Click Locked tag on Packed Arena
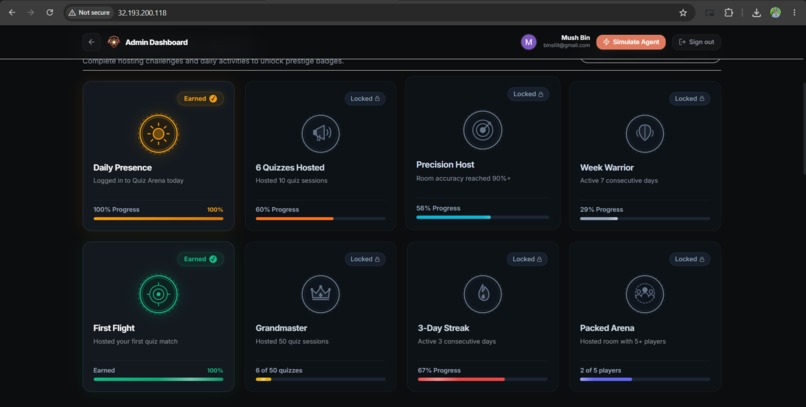Screen dimensions: 806x407 pos(689,259)
